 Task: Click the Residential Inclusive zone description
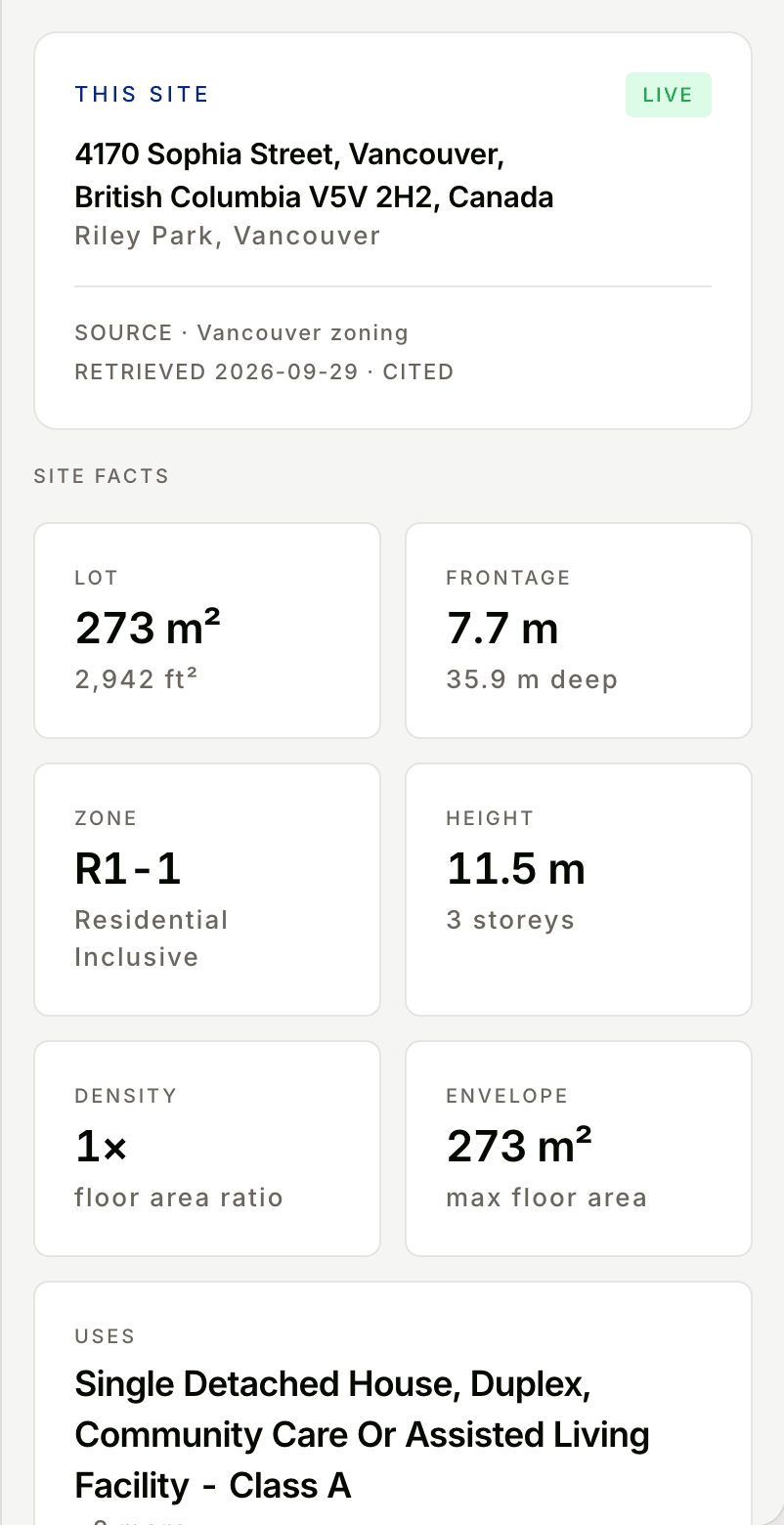point(152,938)
